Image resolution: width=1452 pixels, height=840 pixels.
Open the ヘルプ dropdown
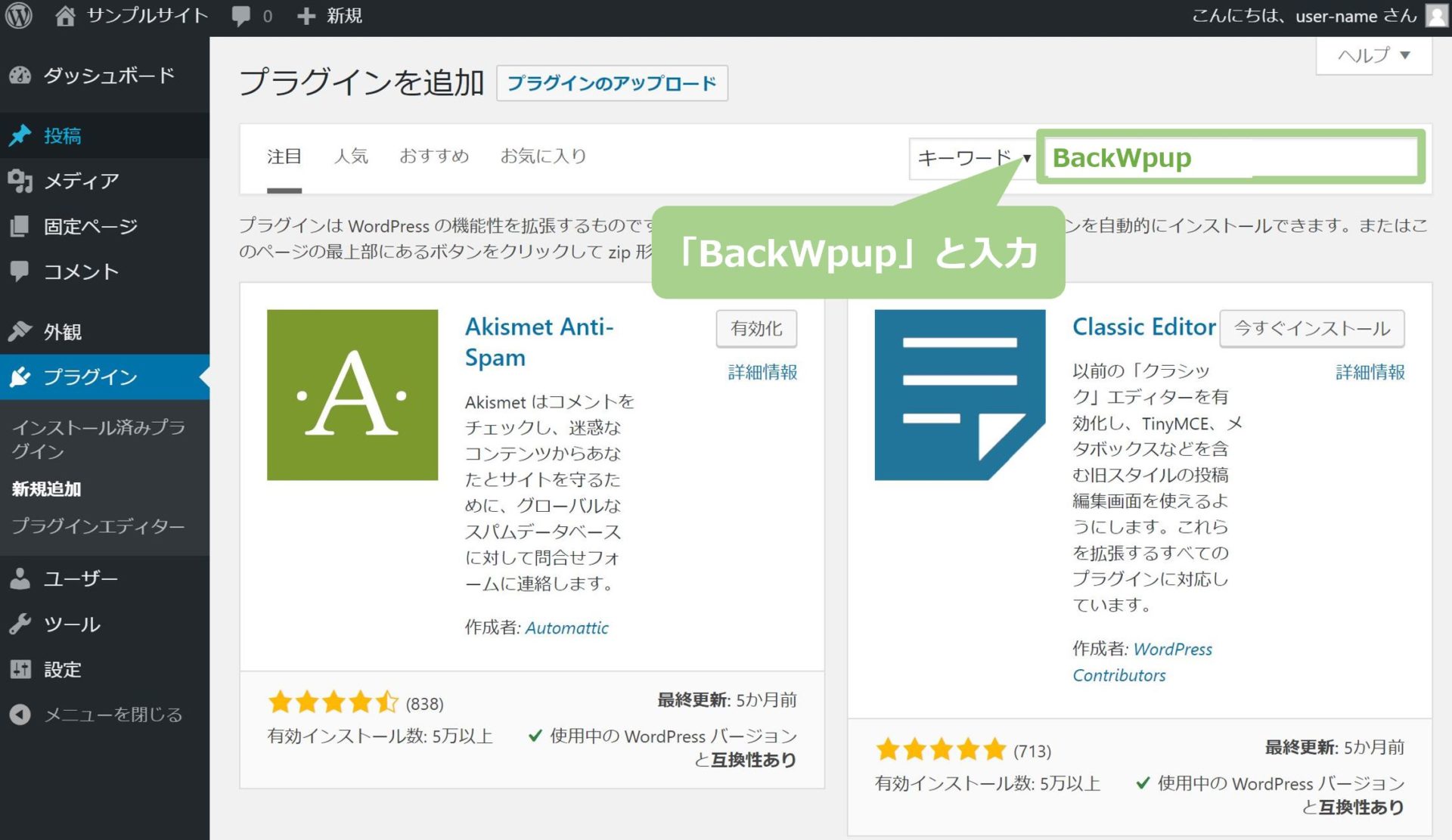[x=1371, y=54]
